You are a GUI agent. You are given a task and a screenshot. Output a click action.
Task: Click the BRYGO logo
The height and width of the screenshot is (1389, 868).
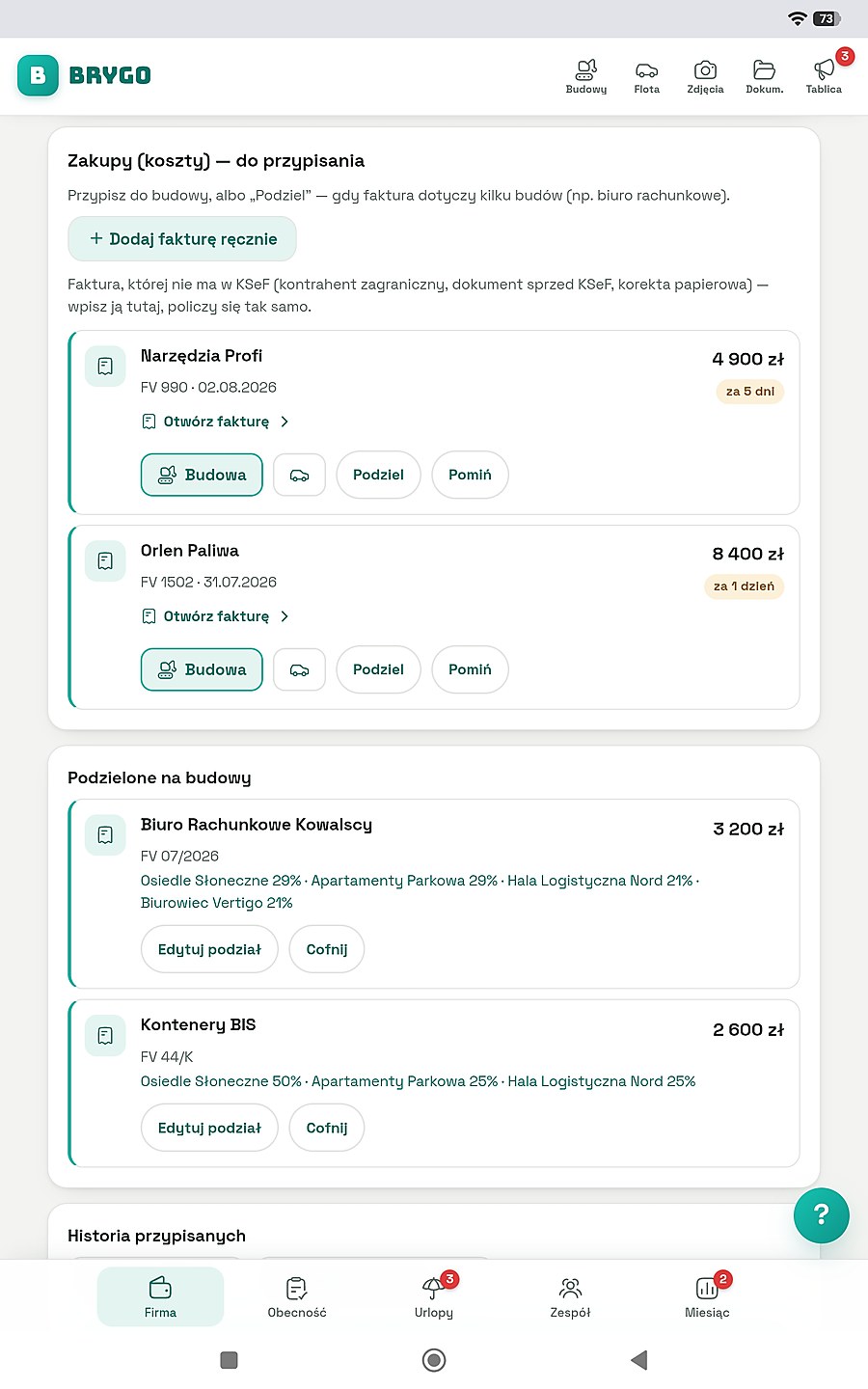85,75
